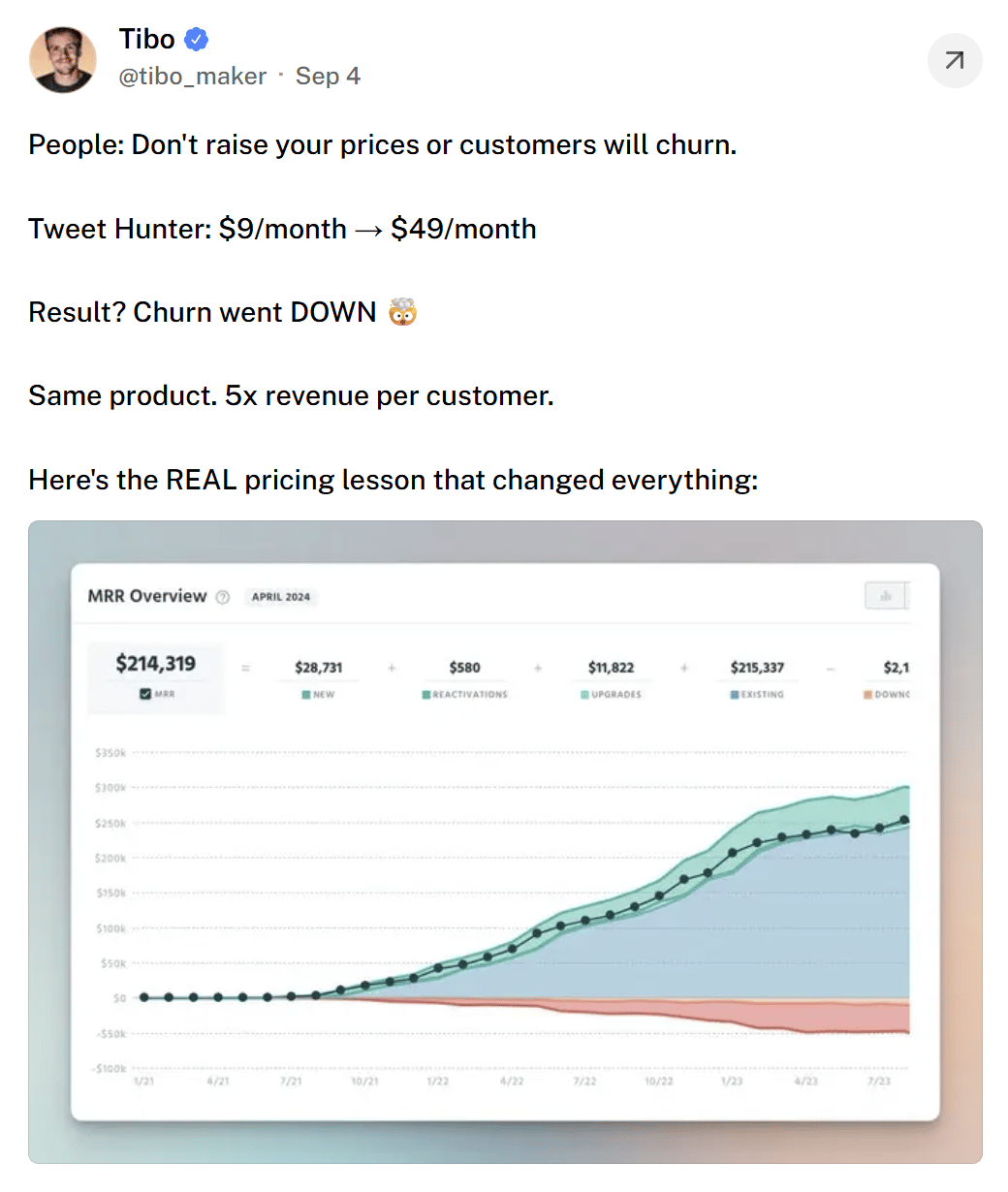Screen dimensions: 1008x1192
Task: Click the blue verified badge
Action: point(197,40)
